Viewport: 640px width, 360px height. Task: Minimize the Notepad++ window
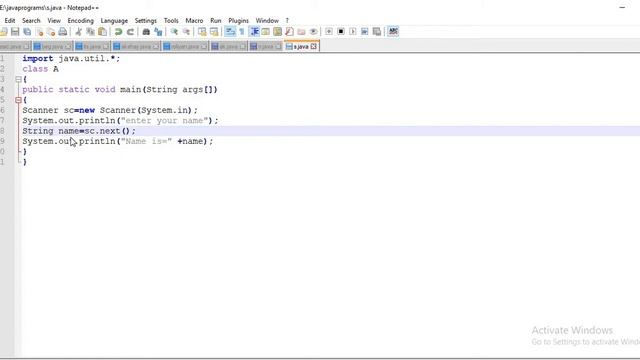(x=622, y=7)
